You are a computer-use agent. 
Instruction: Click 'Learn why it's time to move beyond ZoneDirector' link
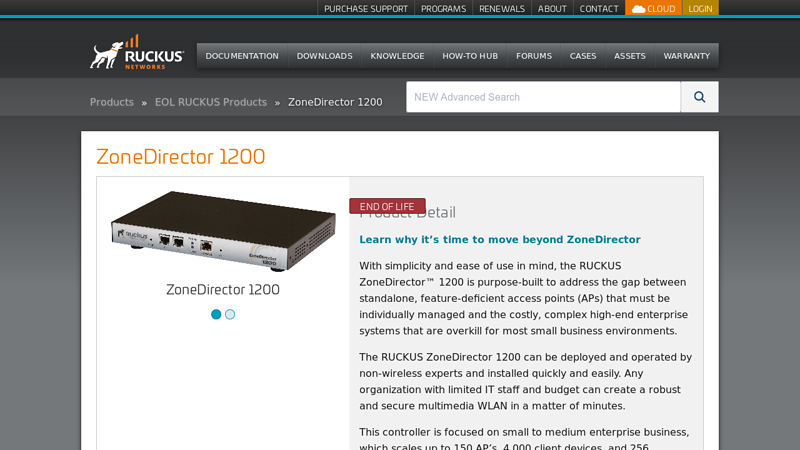click(500, 239)
